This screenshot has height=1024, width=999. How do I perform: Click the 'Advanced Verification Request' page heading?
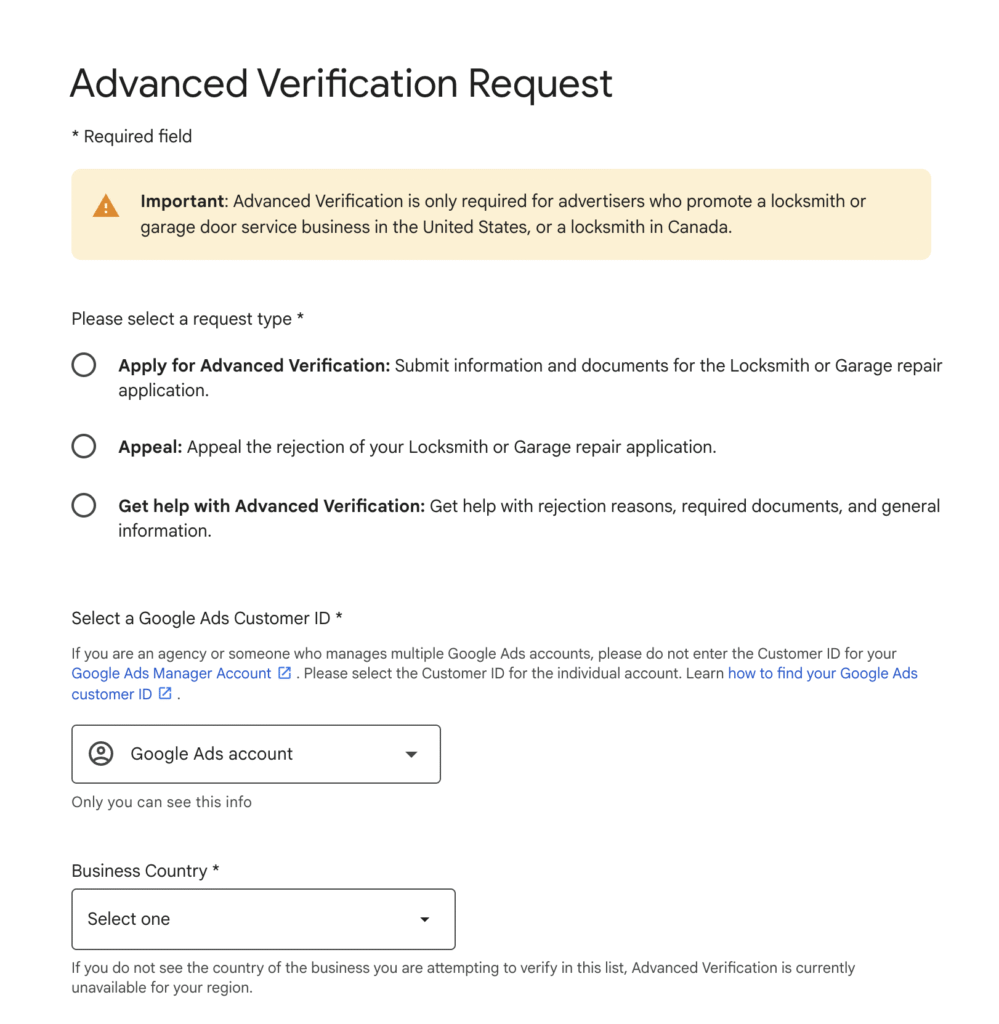341,83
